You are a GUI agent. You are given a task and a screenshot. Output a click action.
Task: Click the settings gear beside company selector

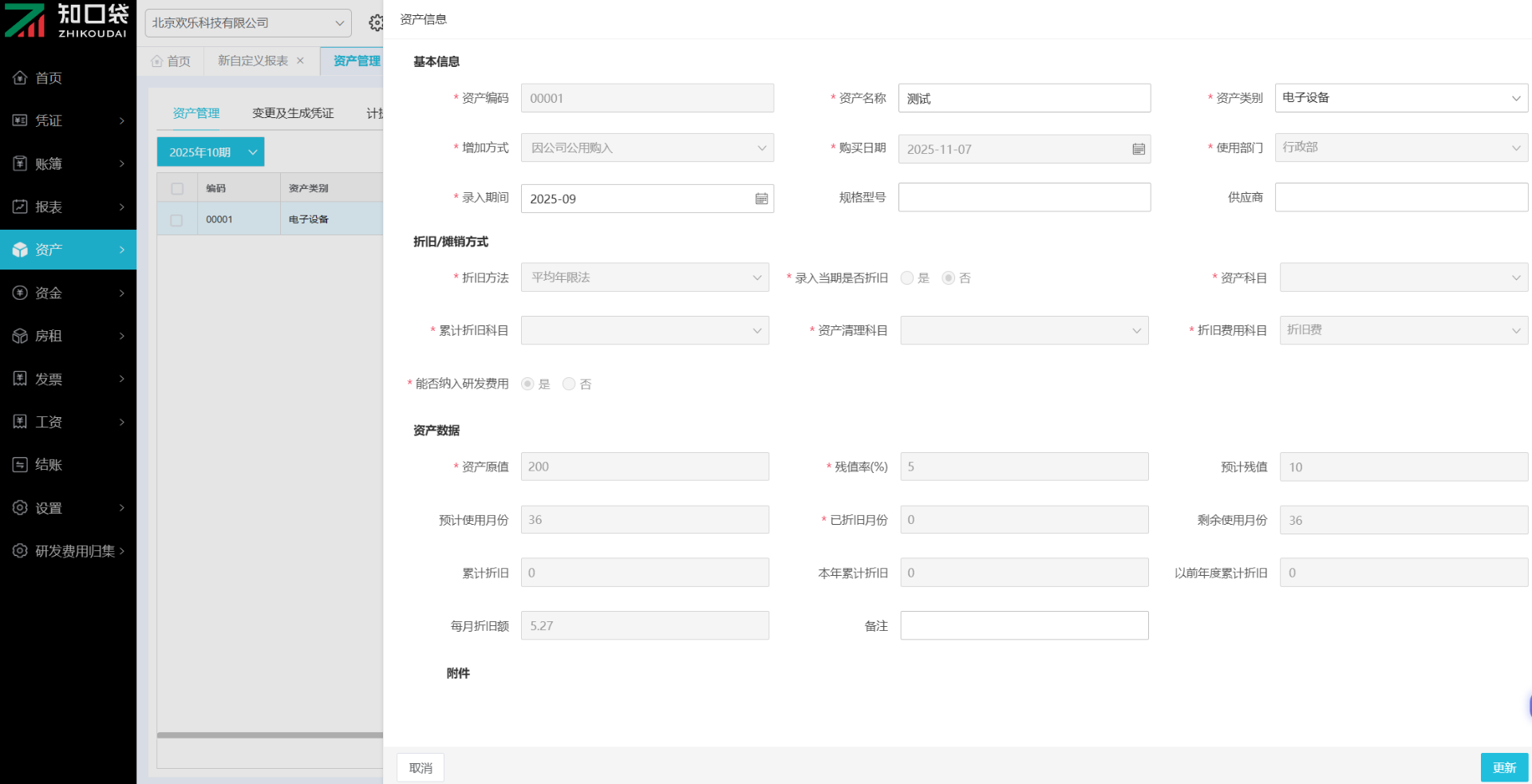pyautogui.click(x=376, y=23)
